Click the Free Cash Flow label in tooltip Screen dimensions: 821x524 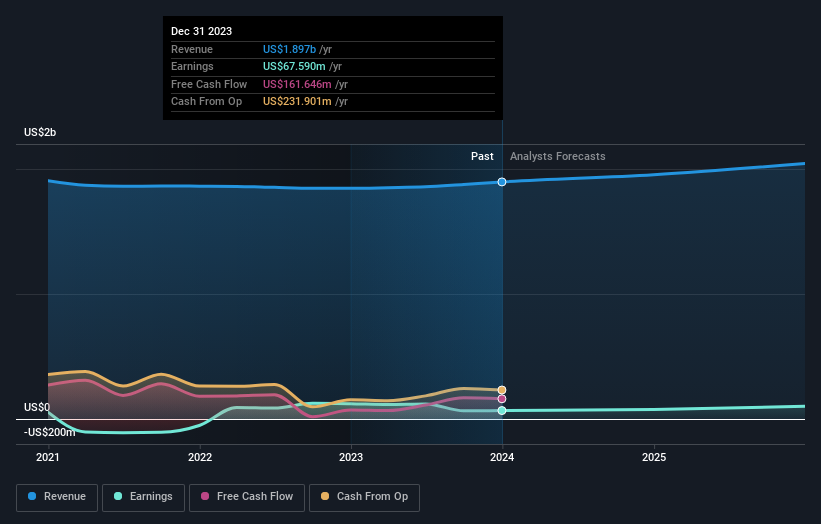(x=209, y=84)
